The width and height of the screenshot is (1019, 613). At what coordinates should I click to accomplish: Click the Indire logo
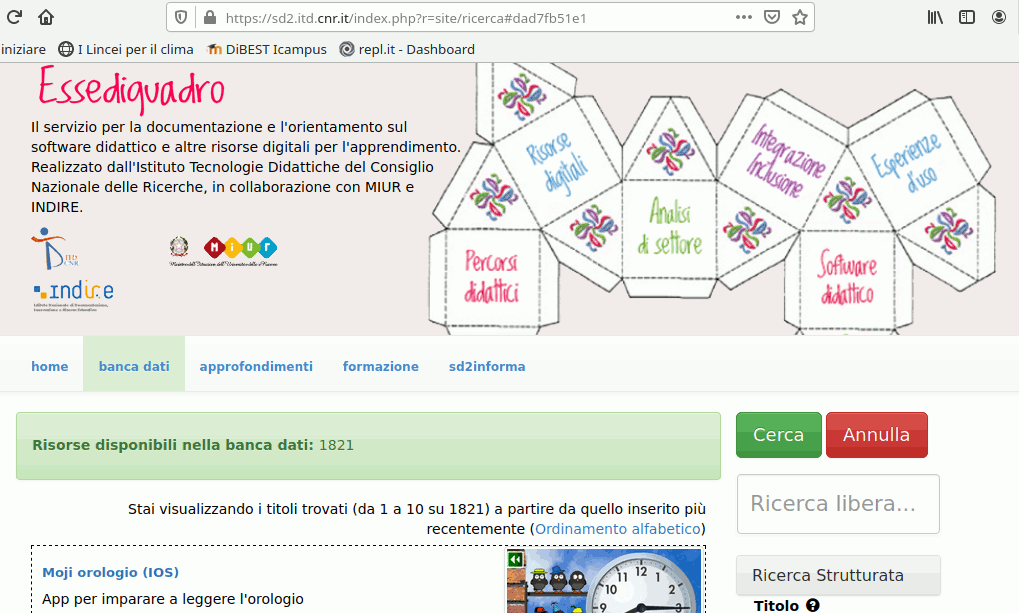point(73,295)
